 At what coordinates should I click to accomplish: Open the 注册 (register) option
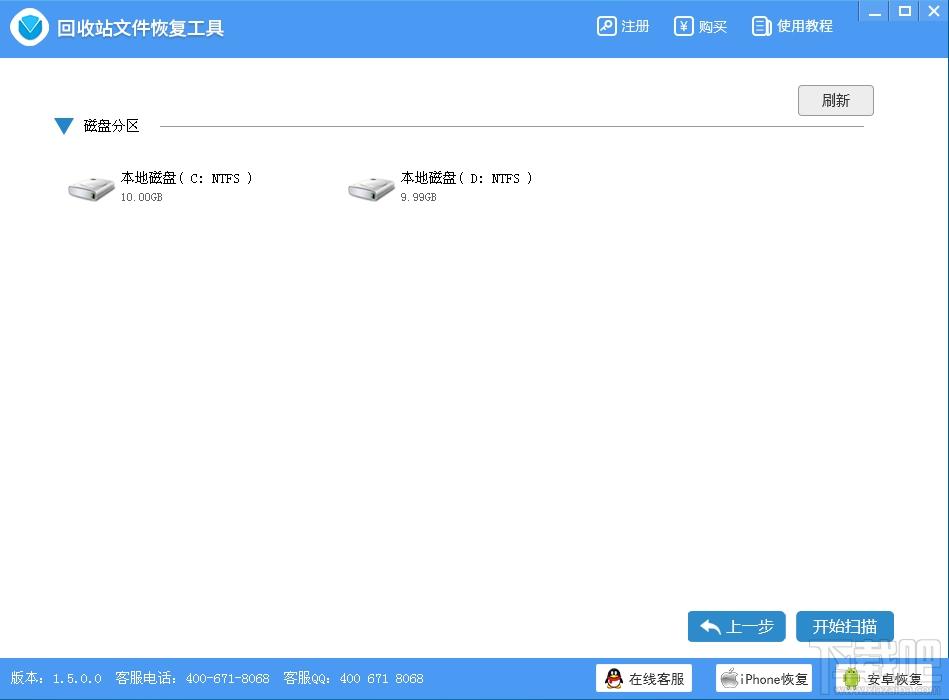coord(623,27)
